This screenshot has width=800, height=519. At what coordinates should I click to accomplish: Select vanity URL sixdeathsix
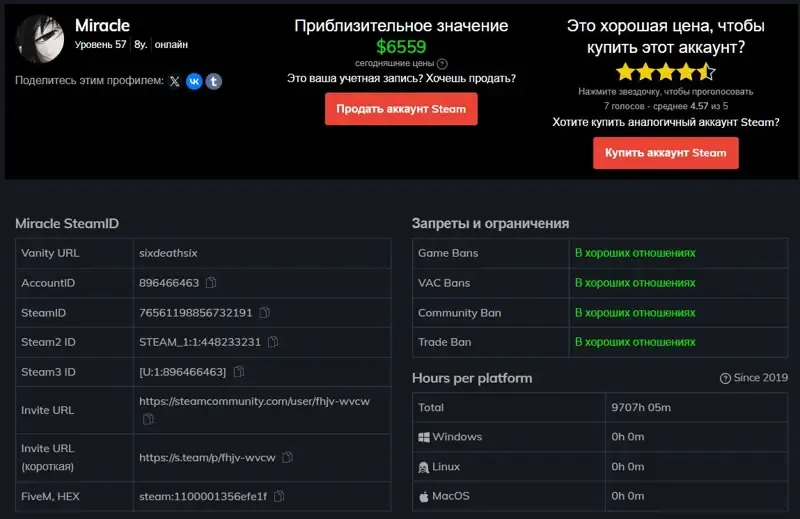point(168,253)
